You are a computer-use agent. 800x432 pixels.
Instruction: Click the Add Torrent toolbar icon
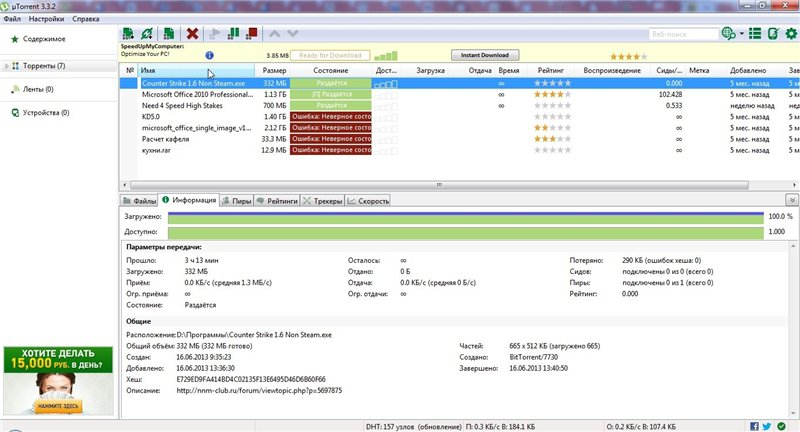pyautogui.click(x=127, y=34)
